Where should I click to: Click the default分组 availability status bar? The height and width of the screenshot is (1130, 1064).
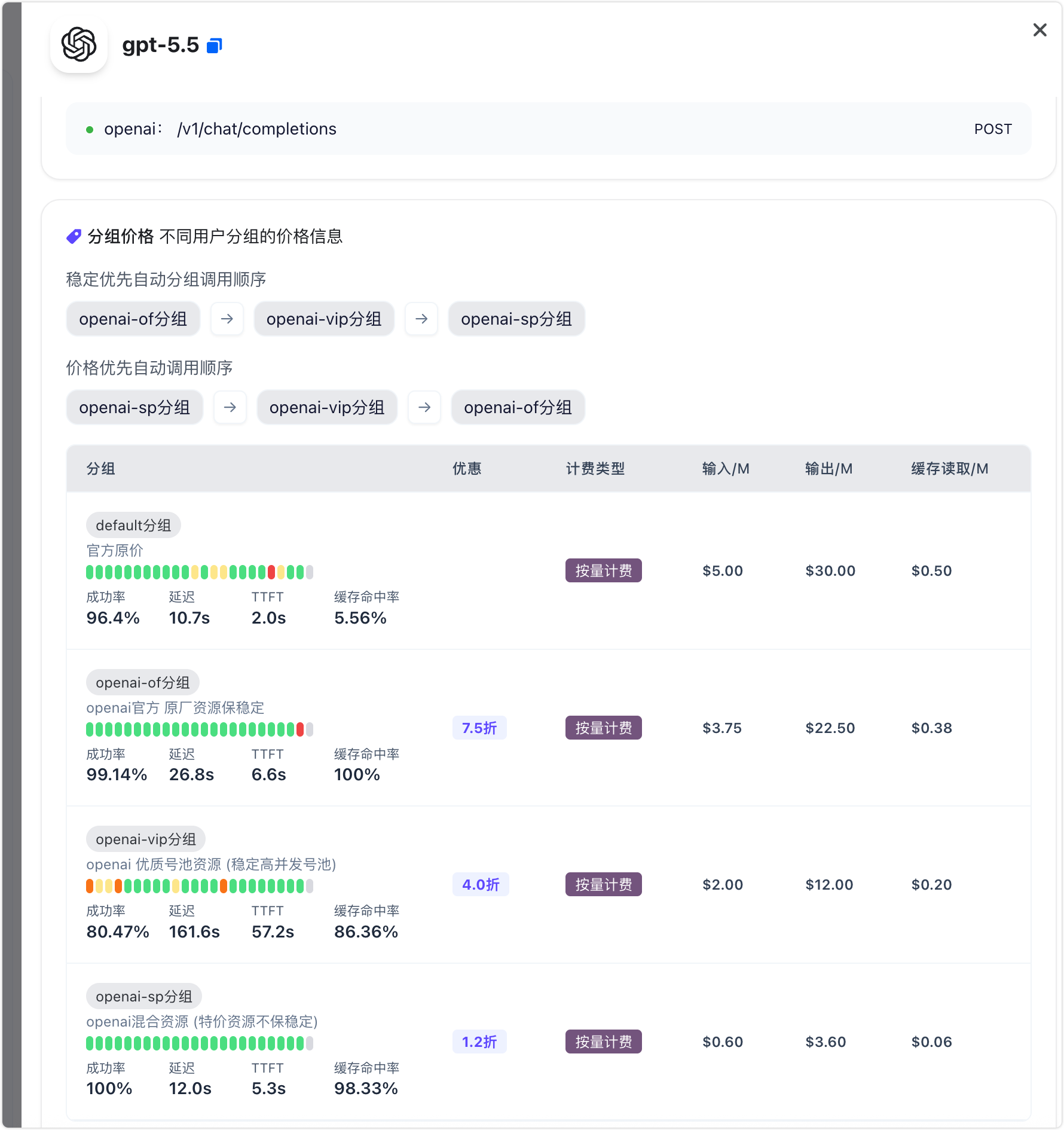tap(200, 572)
